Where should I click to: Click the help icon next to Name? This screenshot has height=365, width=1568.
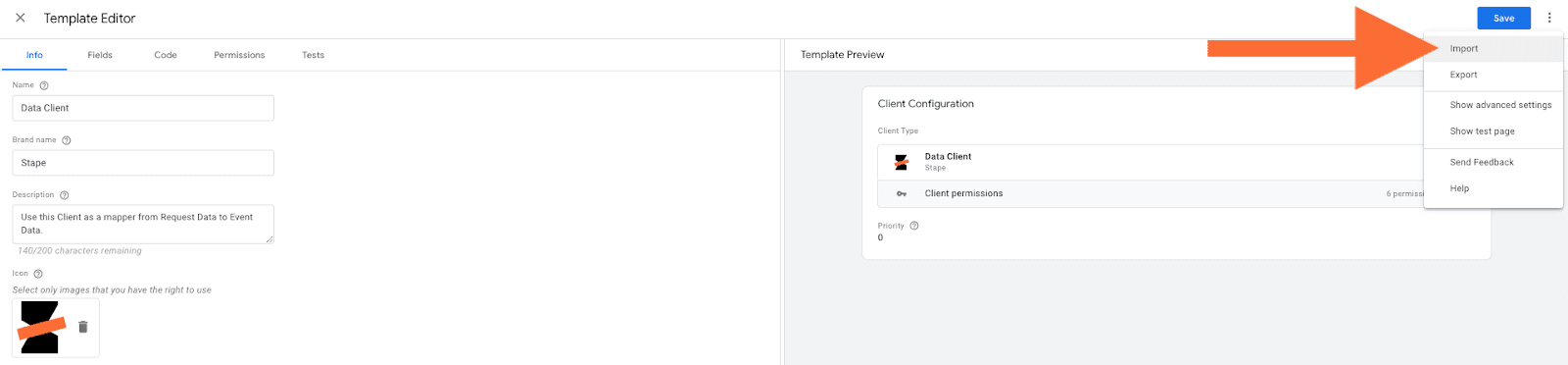coord(44,85)
